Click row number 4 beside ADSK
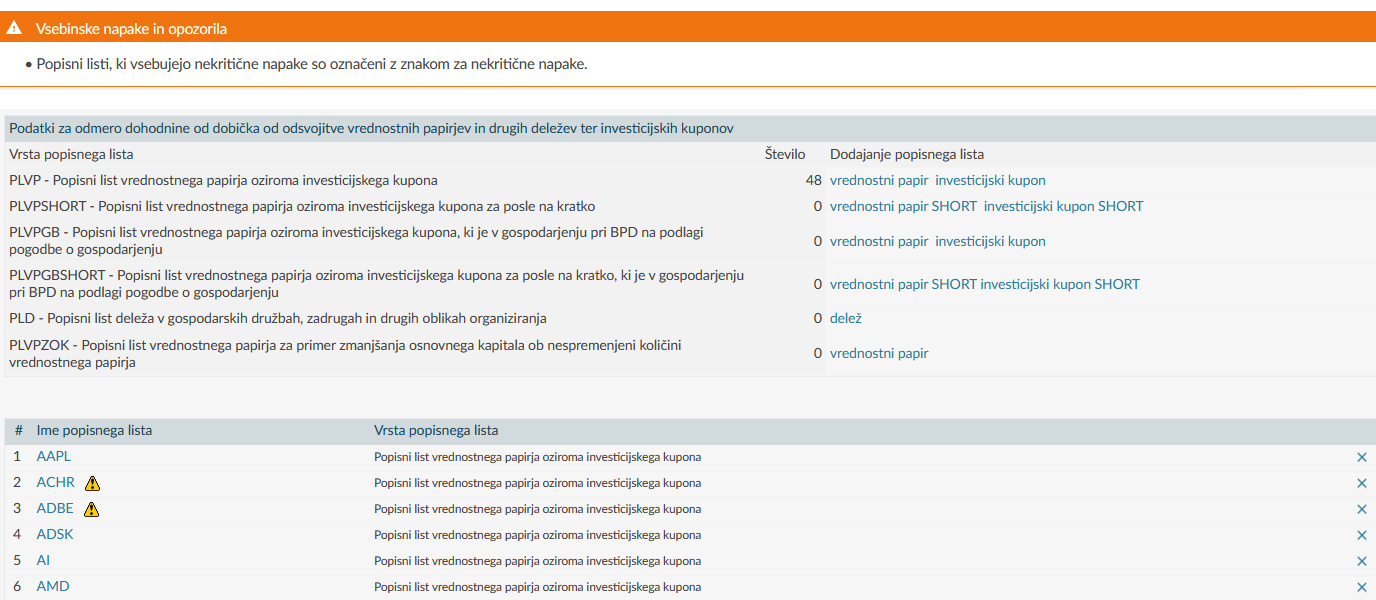This screenshot has height=600, width=1376. [x=17, y=534]
